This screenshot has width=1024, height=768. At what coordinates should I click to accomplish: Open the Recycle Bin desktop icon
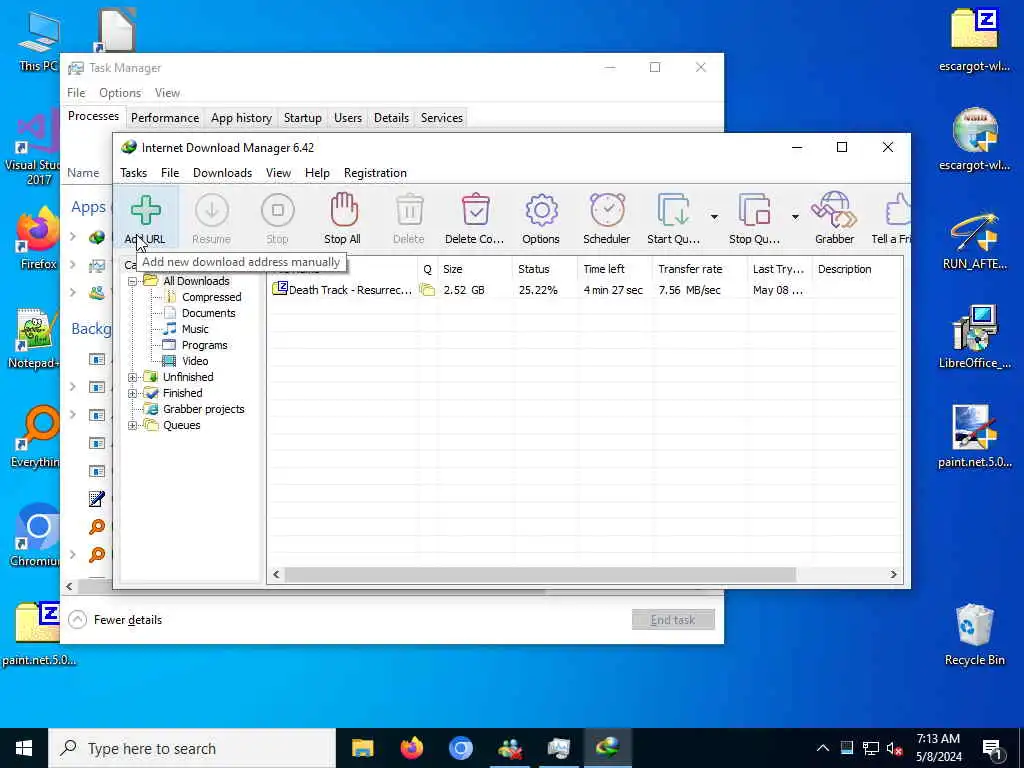pyautogui.click(x=974, y=633)
